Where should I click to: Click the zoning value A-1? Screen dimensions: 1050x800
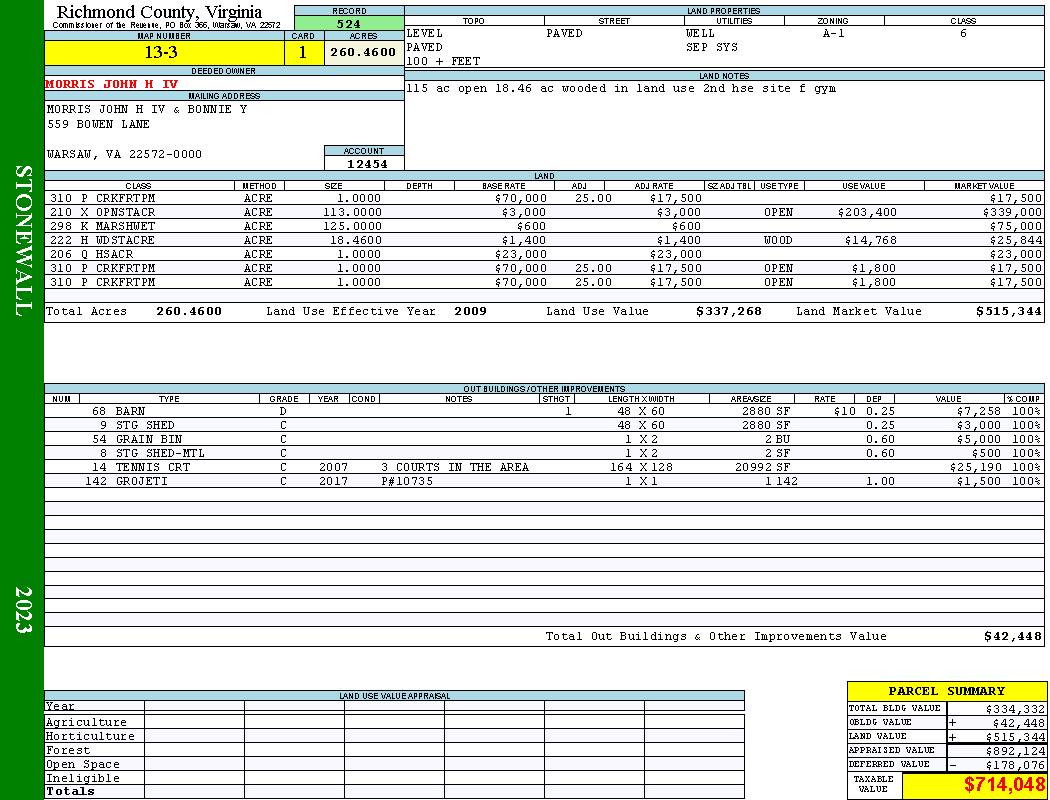[x=834, y=33]
